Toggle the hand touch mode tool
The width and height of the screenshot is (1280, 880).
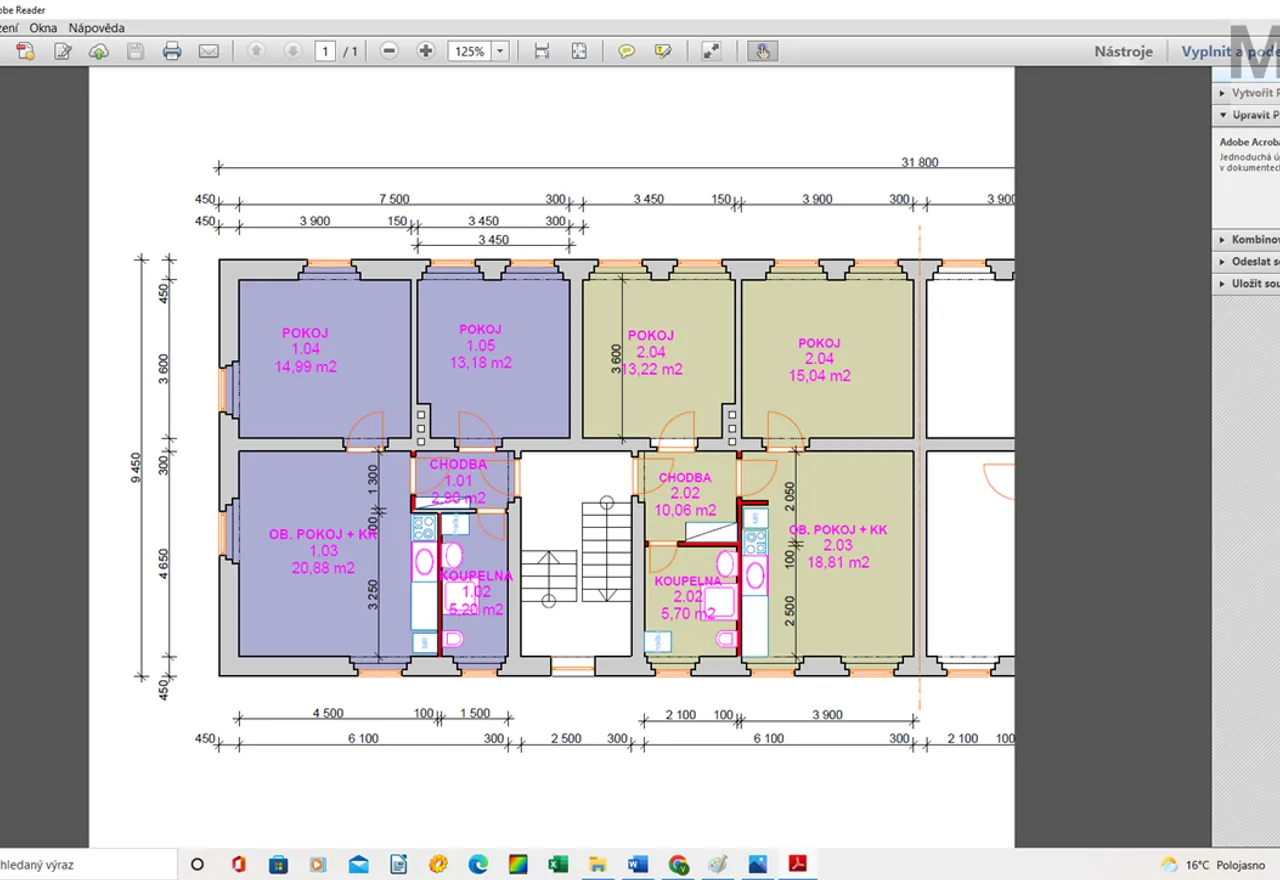point(763,51)
